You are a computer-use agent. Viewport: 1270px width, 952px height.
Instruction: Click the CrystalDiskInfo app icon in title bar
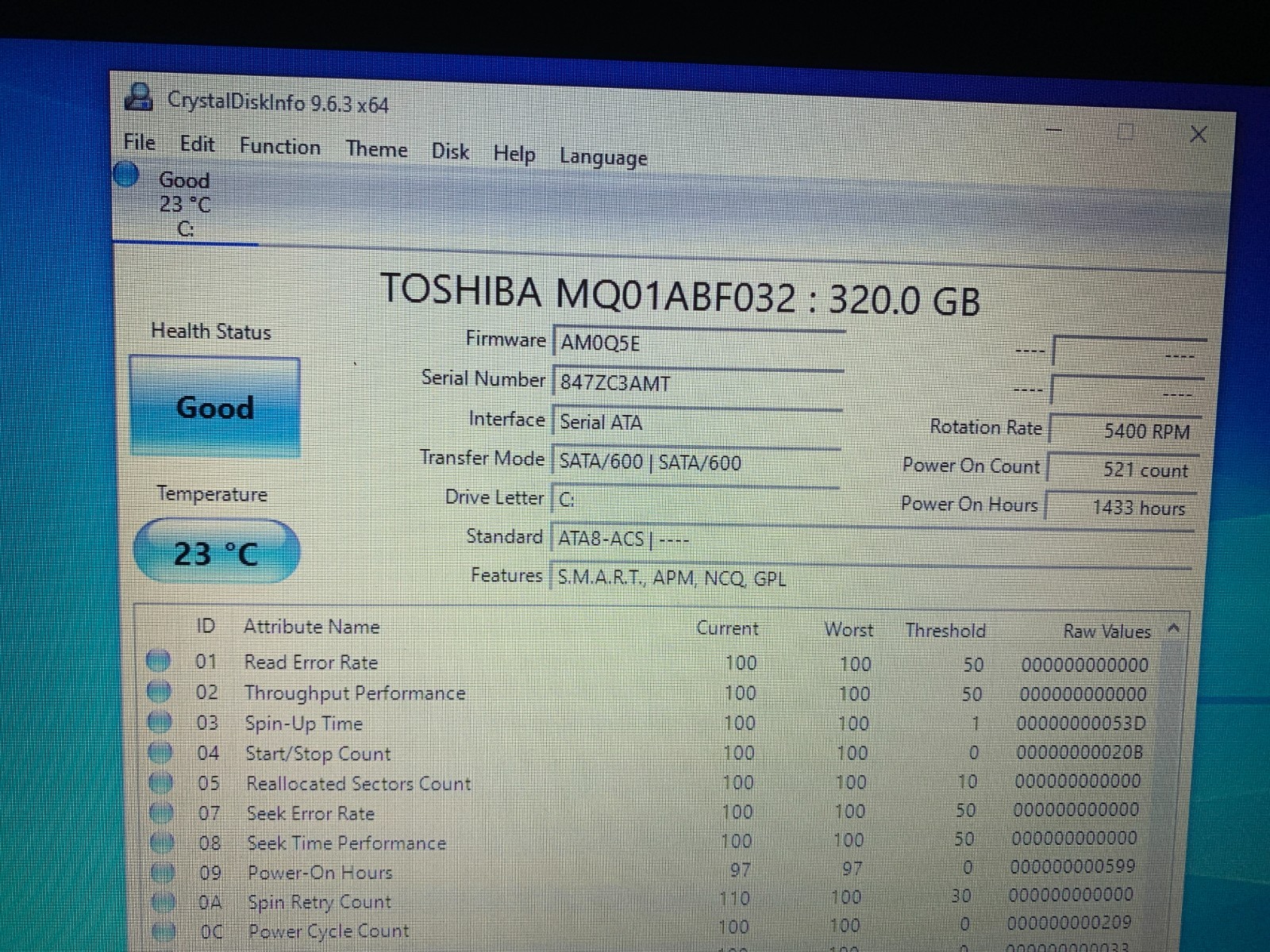(x=139, y=98)
